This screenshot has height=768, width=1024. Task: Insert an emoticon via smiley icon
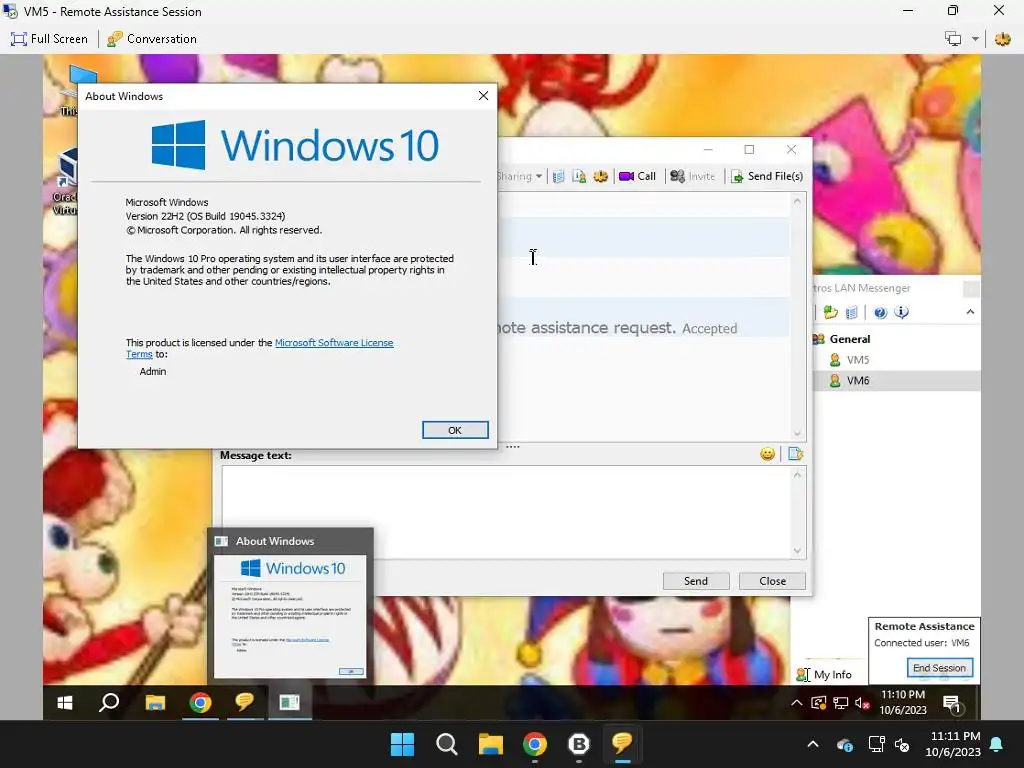tap(767, 454)
